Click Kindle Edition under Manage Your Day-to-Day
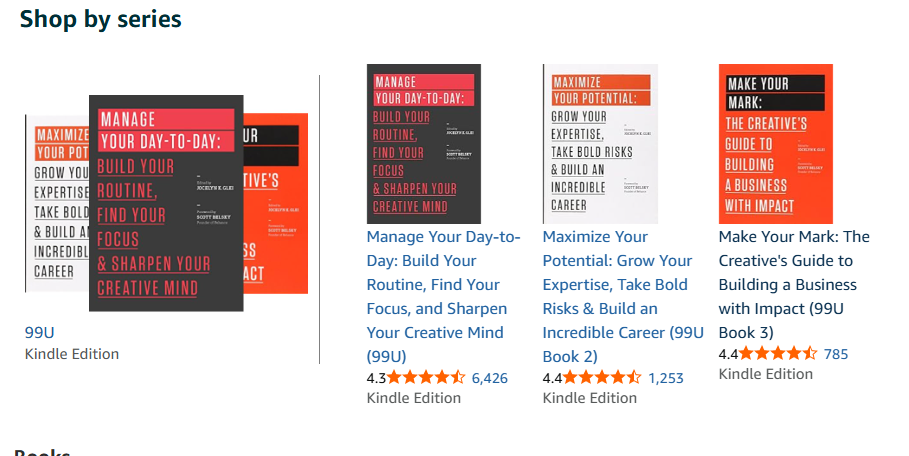Image resolution: width=909 pixels, height=456 pixels. click(x=414, y=398)
